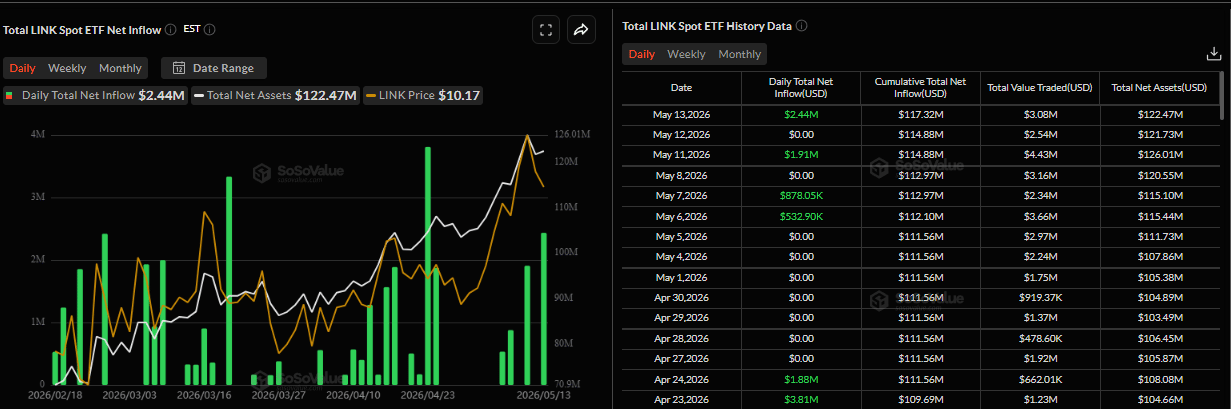Download history data with the download icon

pyautogui.click(x=1214, y=54)
